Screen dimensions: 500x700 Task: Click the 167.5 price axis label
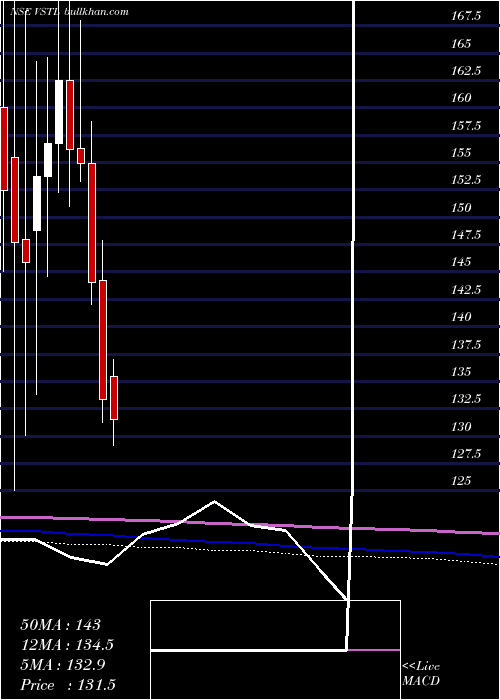[x=466, y=17]
